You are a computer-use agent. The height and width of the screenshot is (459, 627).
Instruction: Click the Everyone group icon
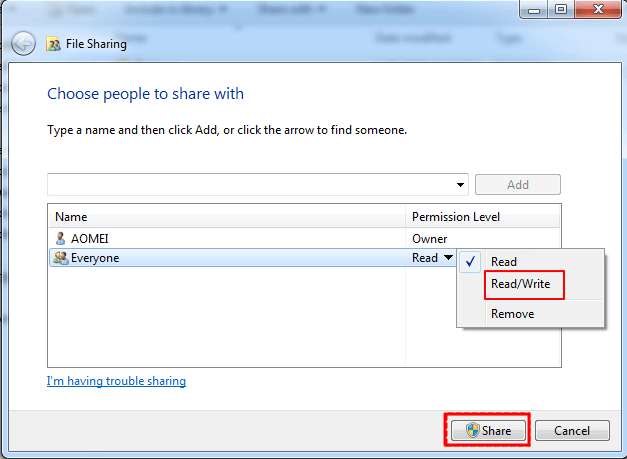(61, 257)
